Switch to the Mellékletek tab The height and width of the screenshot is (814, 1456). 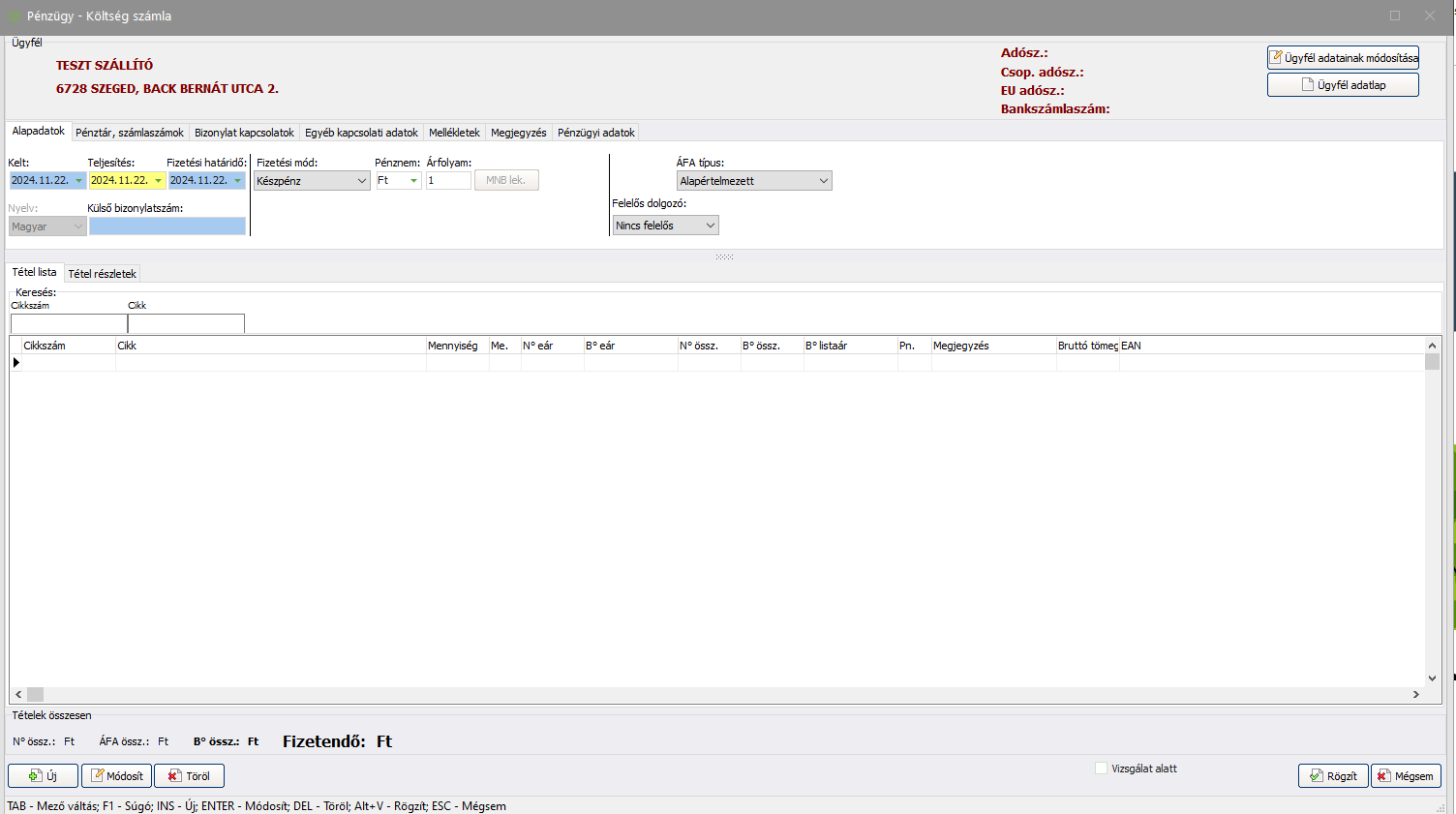(x=454, y=133)
